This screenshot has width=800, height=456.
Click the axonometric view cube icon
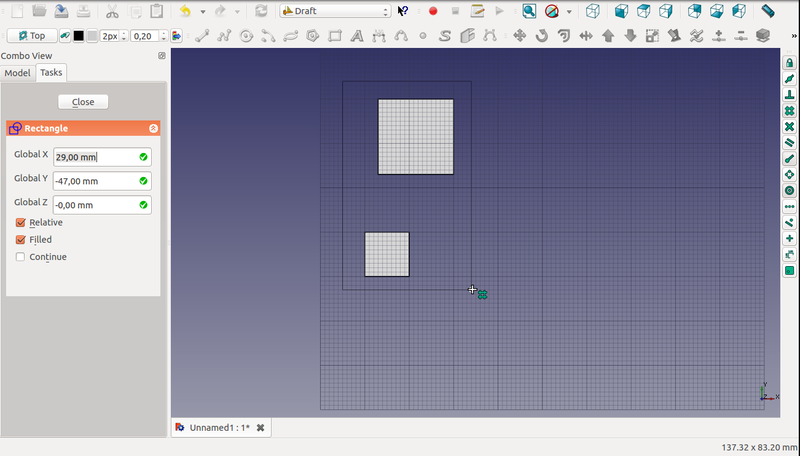tap(593, 11)
